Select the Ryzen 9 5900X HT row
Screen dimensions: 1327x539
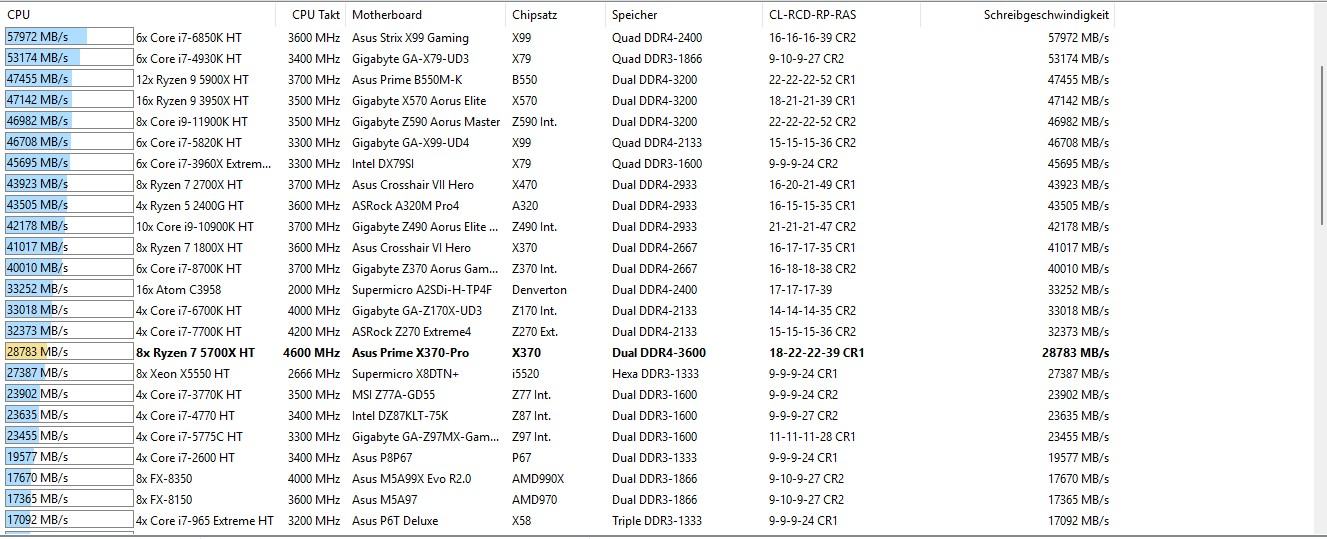pyautogui.click(x=192, y=80)
